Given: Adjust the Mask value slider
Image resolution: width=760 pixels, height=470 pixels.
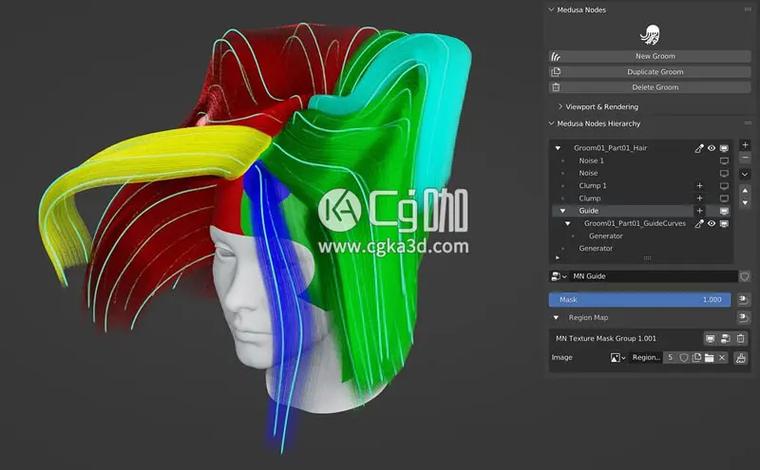Looking at the screenshot, I should point(639,300).
